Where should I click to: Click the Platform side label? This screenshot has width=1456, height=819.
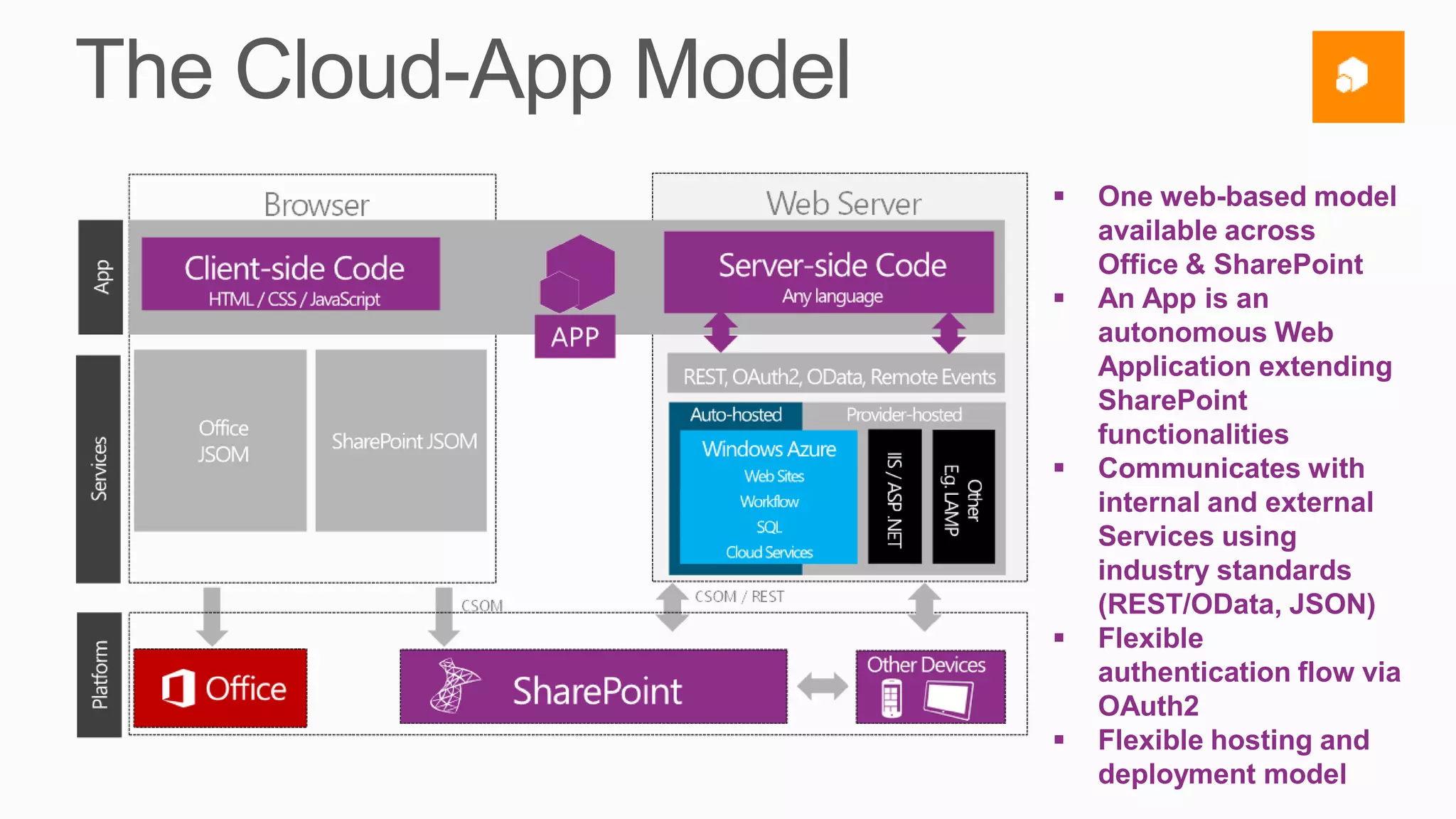(x=100, y=675)
